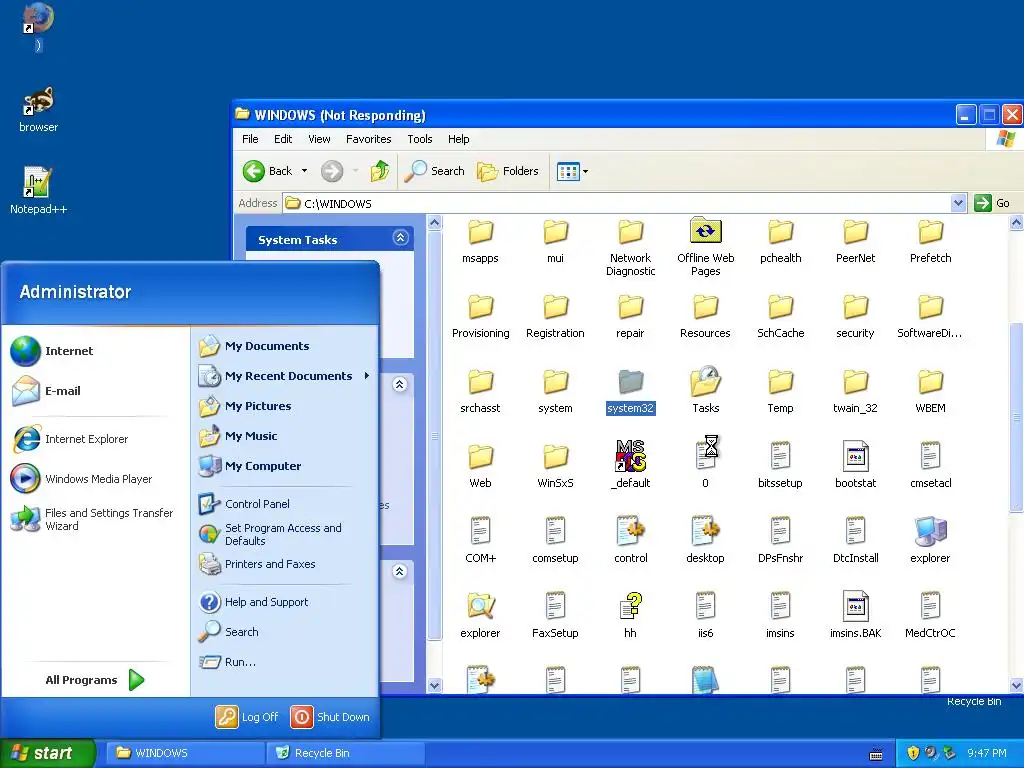Image resolution: width=1024 pixels, height=768 pixels.
Task: Open Run... from Start menu
Action: [x=227, y=662]
